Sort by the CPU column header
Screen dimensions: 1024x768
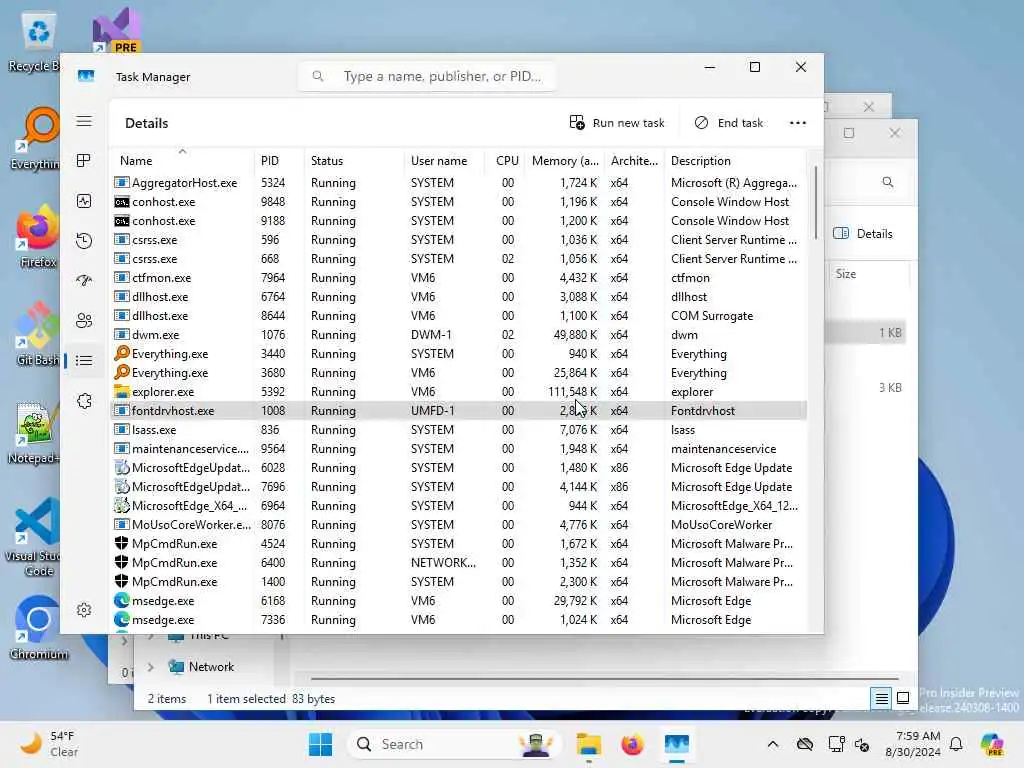[505, 161]
